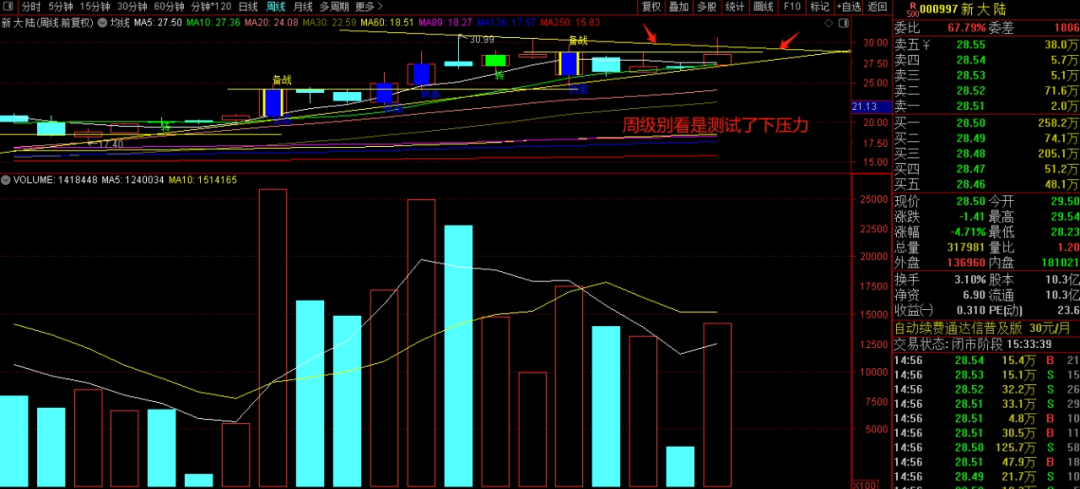Open 多周期 multi-period view

(x=334, y=8)
